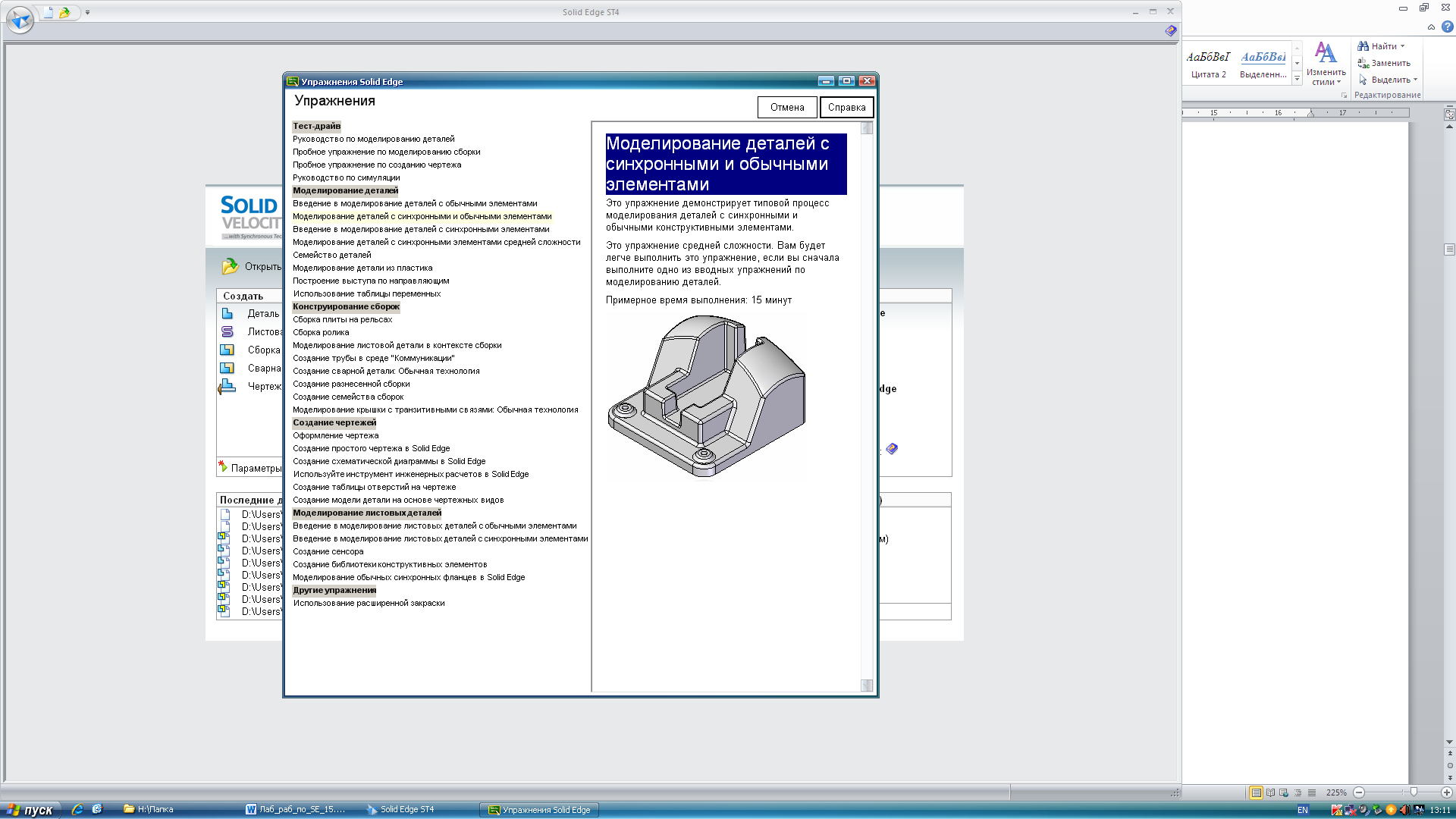
Task: Switch to Outline view in Word
Action: (x=1298, y=792)
